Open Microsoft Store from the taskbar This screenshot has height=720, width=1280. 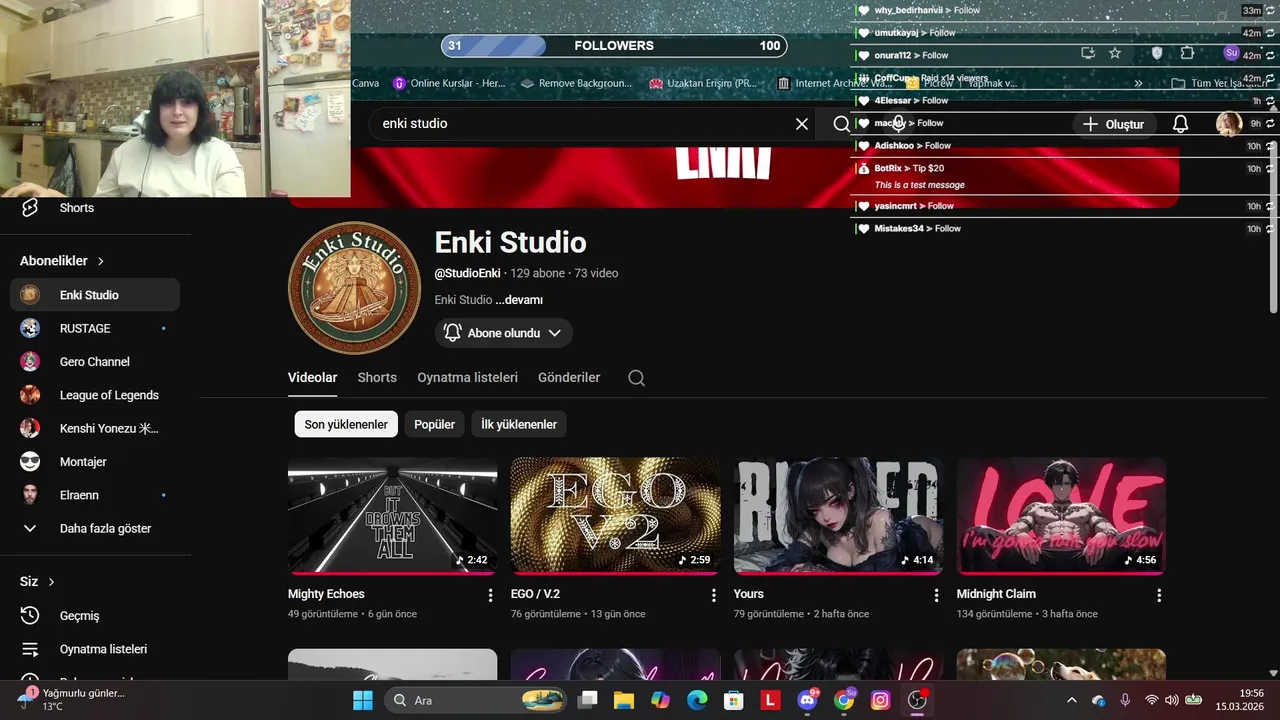coord(734,700)
